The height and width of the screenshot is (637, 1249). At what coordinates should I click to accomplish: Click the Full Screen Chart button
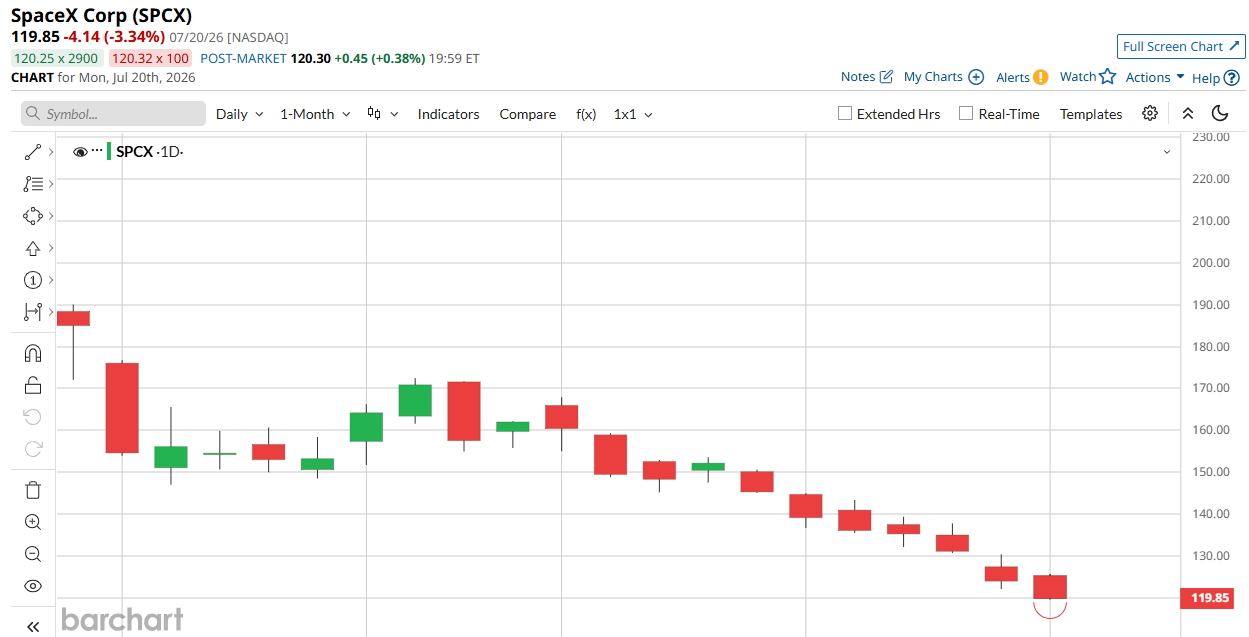pyautogui.click(x=1181, y=47)
